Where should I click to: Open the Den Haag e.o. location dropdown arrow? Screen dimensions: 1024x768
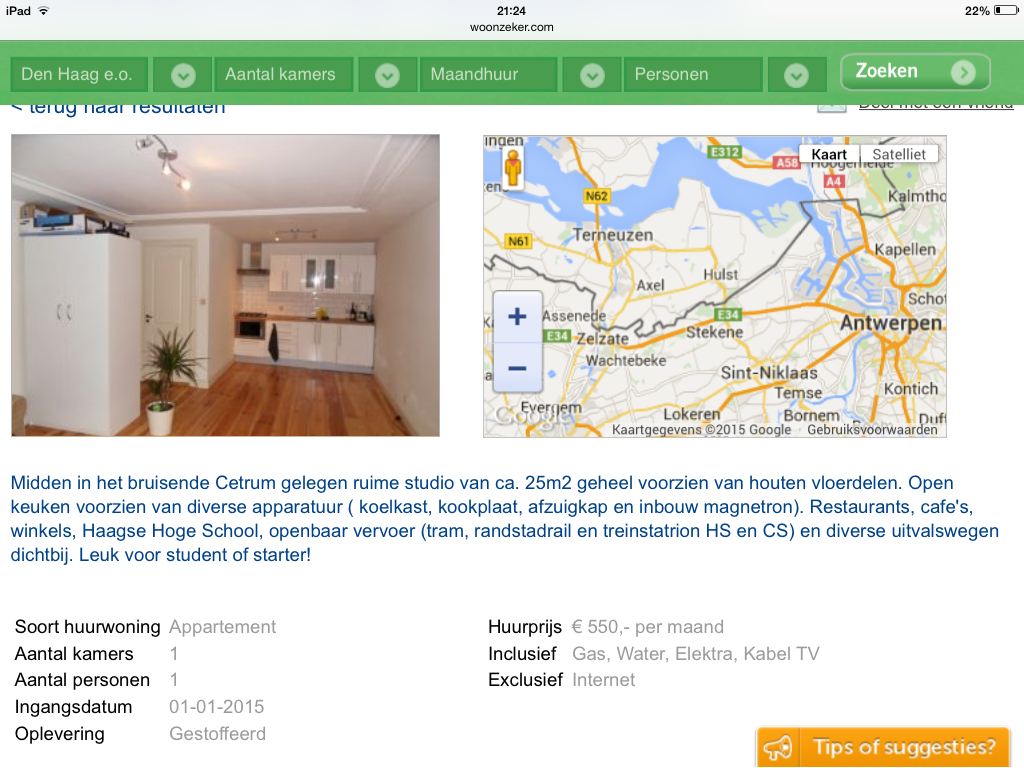[183, 76]
